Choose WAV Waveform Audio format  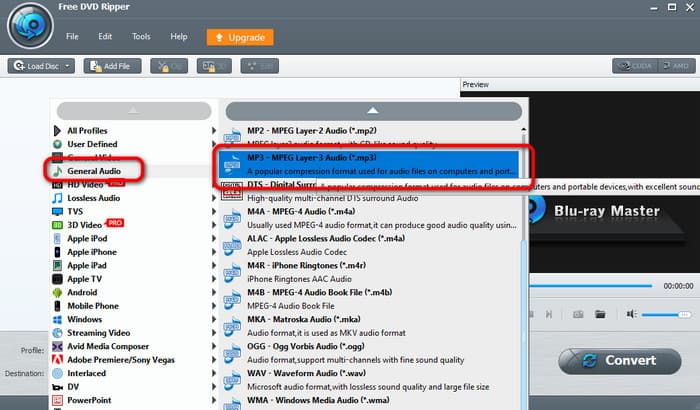[371, 380]
